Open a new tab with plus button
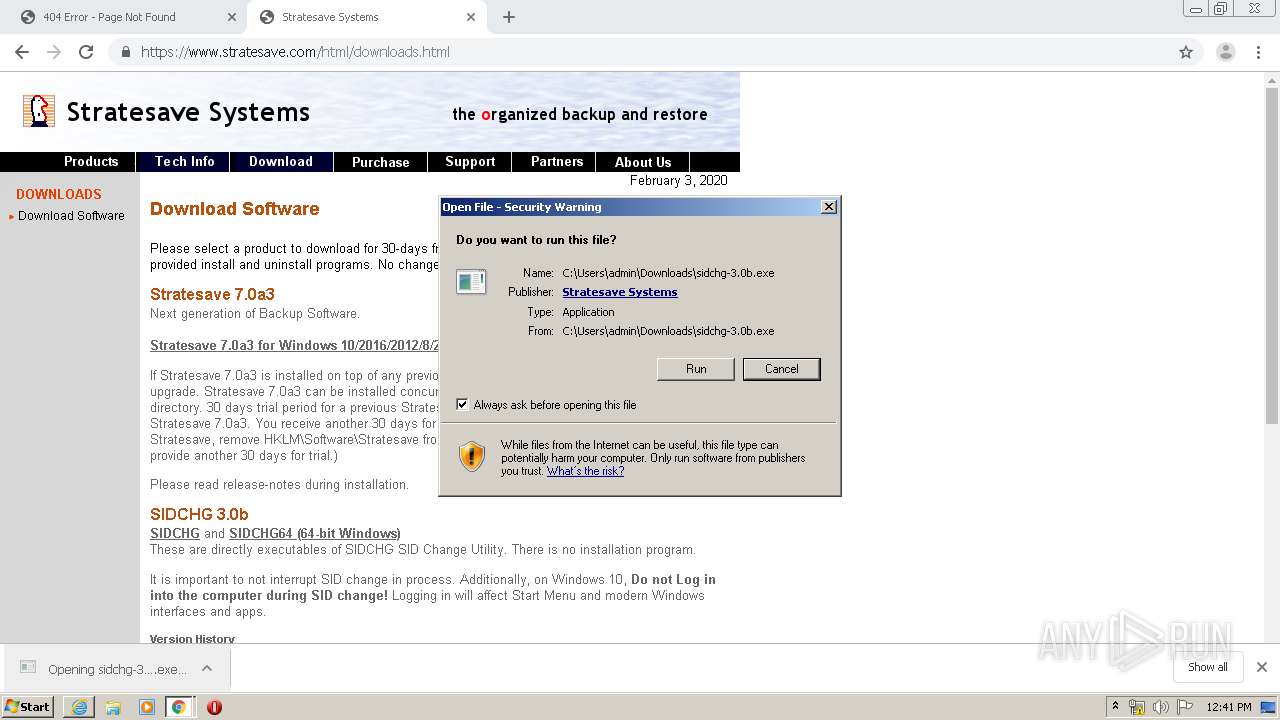Image resolution: width=1280 pixels, height=720 pixels. coord(509,17)
